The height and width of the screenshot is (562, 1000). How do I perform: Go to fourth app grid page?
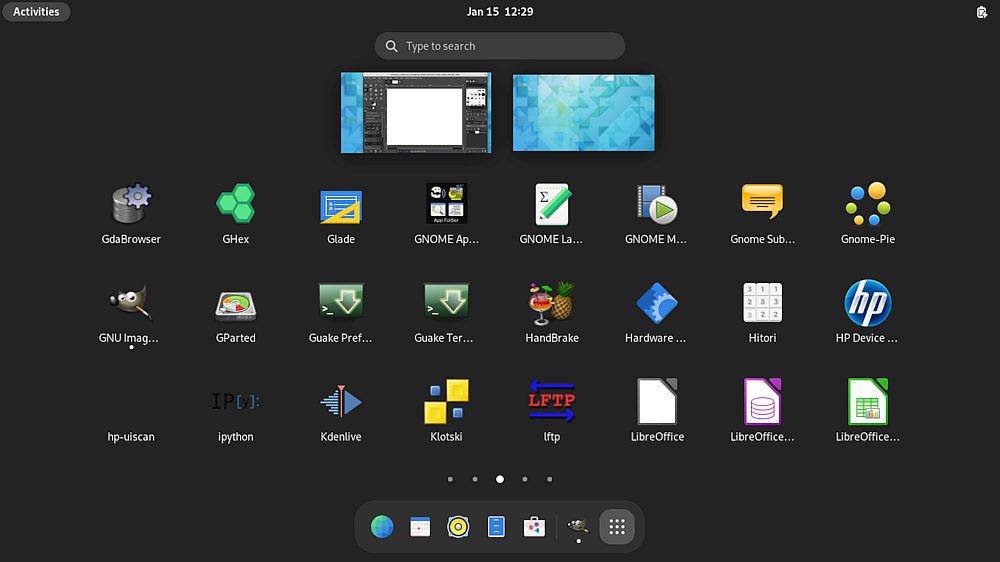[x=525, y=479]
